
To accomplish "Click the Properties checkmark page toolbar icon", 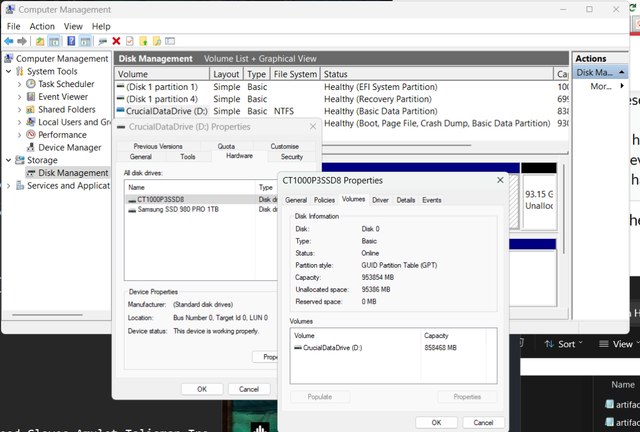I will pos(130,41).
